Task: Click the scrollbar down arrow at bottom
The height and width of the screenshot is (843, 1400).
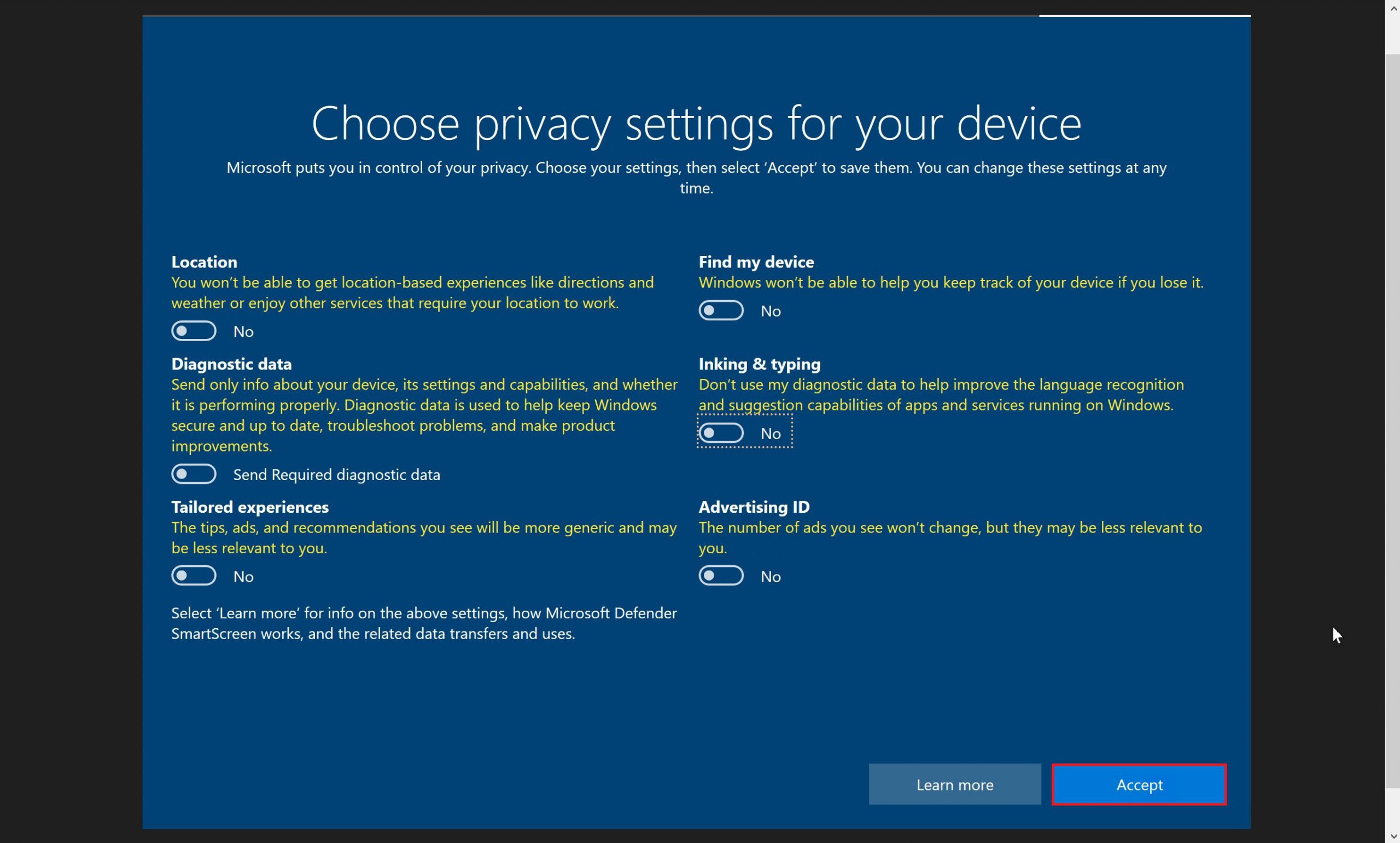Action: (x=1392, y=838)
